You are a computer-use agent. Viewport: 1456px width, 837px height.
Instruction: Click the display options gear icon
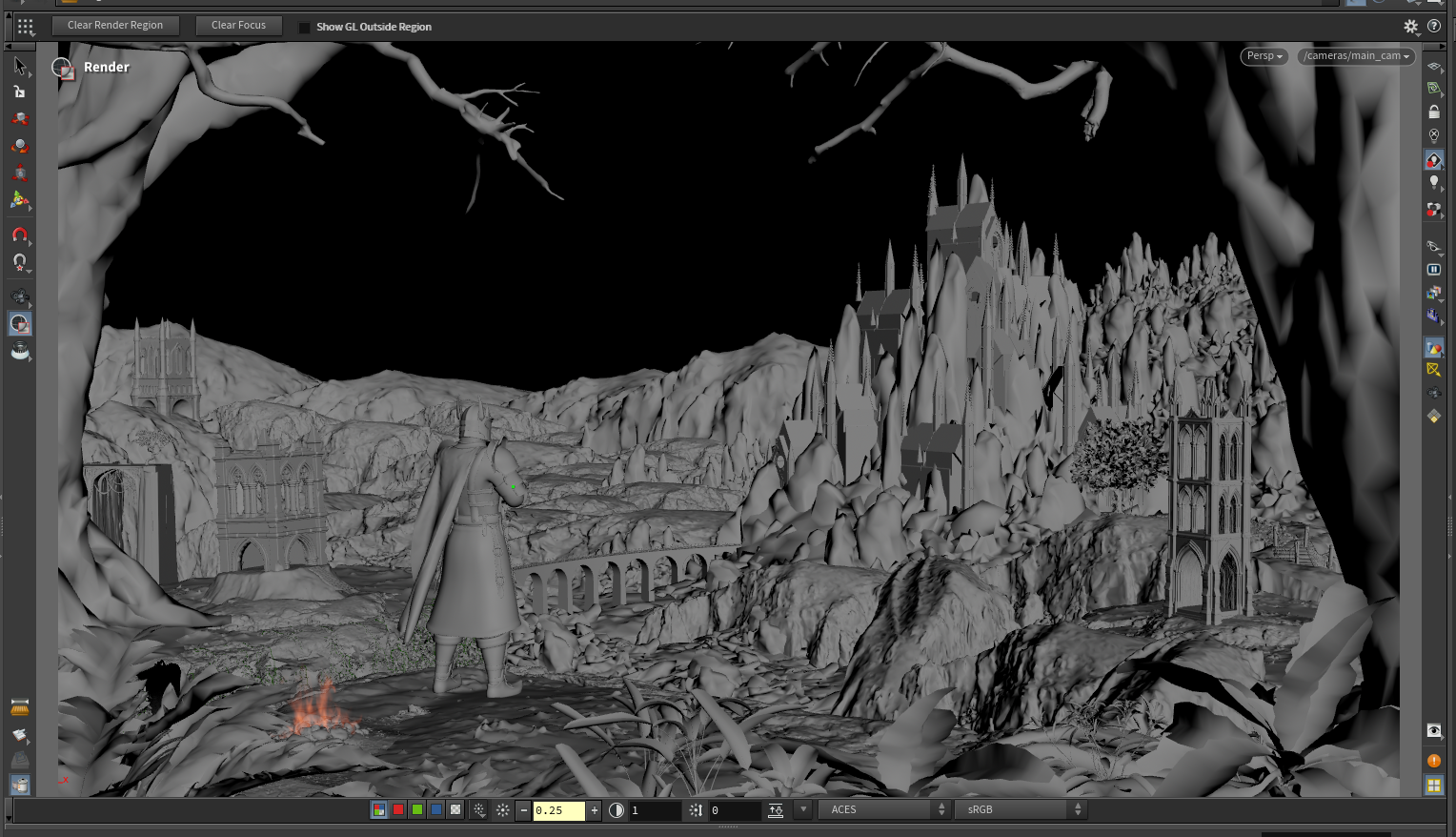pos(1411,27)
